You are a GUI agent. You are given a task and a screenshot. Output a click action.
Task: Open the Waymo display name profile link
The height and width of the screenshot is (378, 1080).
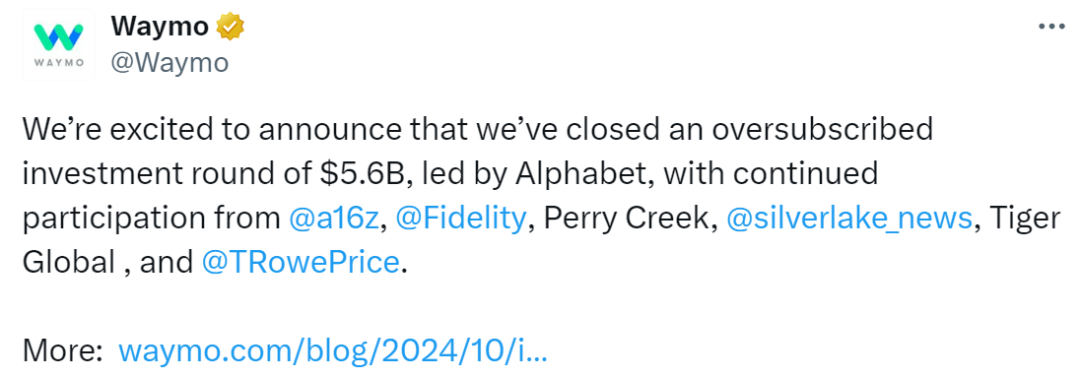click(160, 27)
